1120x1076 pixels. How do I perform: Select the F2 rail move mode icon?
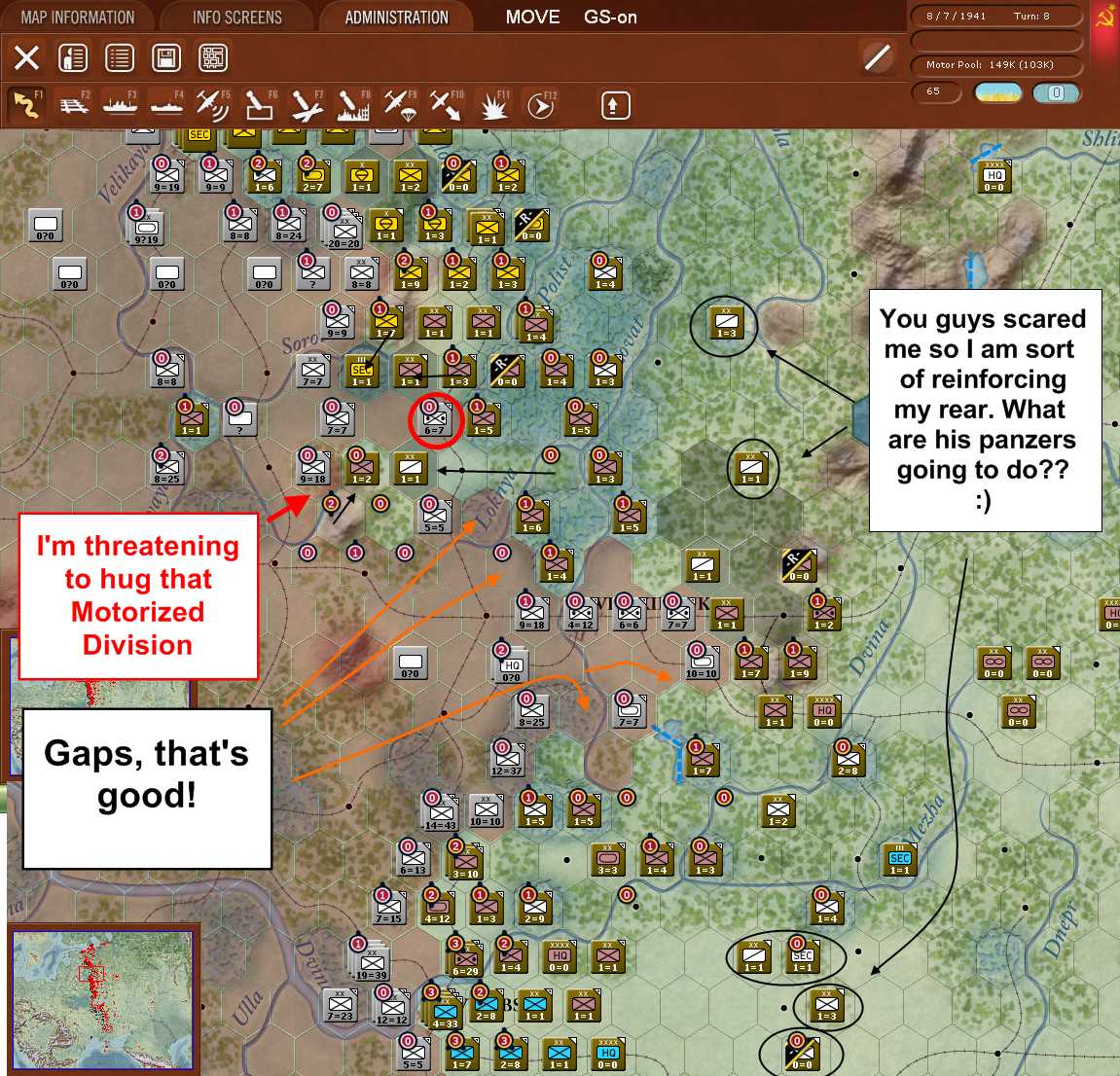pyautogui.click(x=74, y=106)
